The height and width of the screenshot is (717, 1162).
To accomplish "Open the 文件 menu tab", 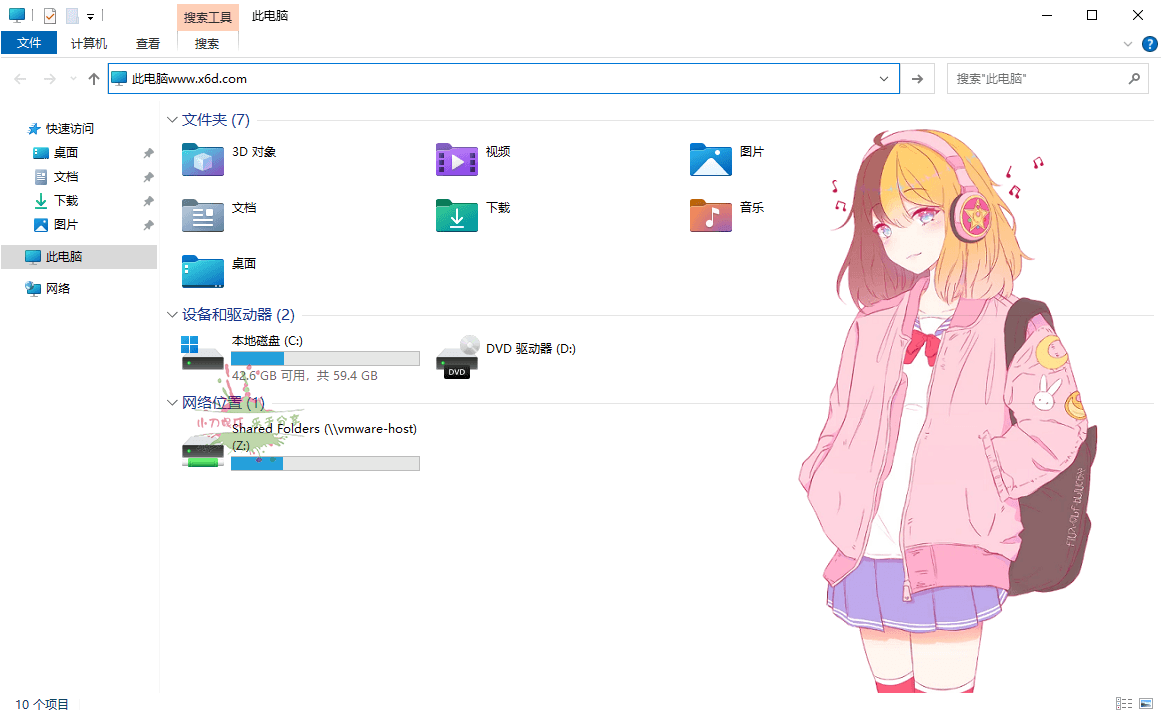I will [29, 43].
